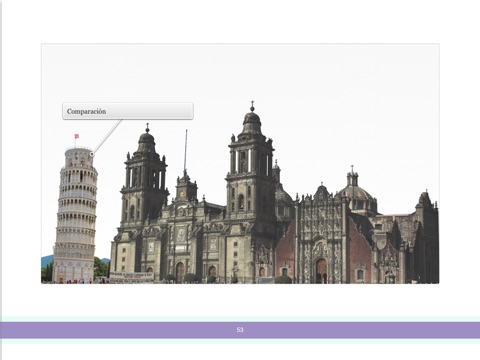Click the callout leader line under Comparación
Viewport: 480px width, 360px height.
(108, 136)
